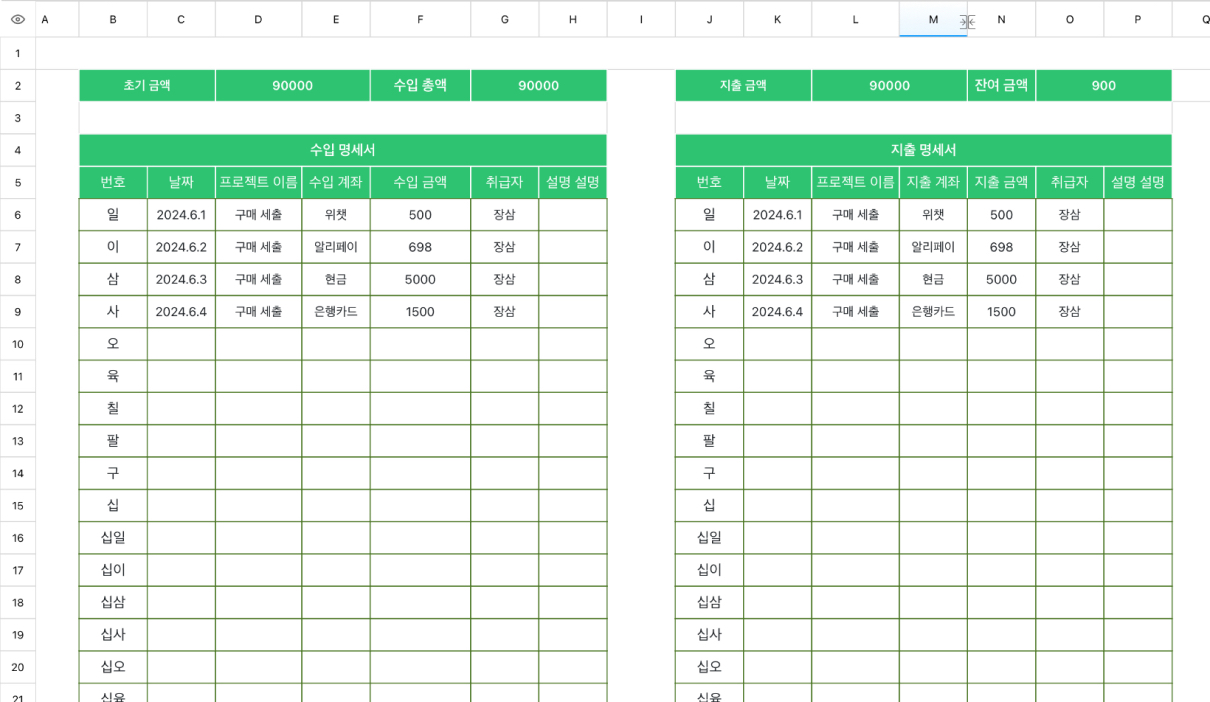Select income amount 698 cell
This screenshot has height=702, width=1210.
[x=420, y=247]
